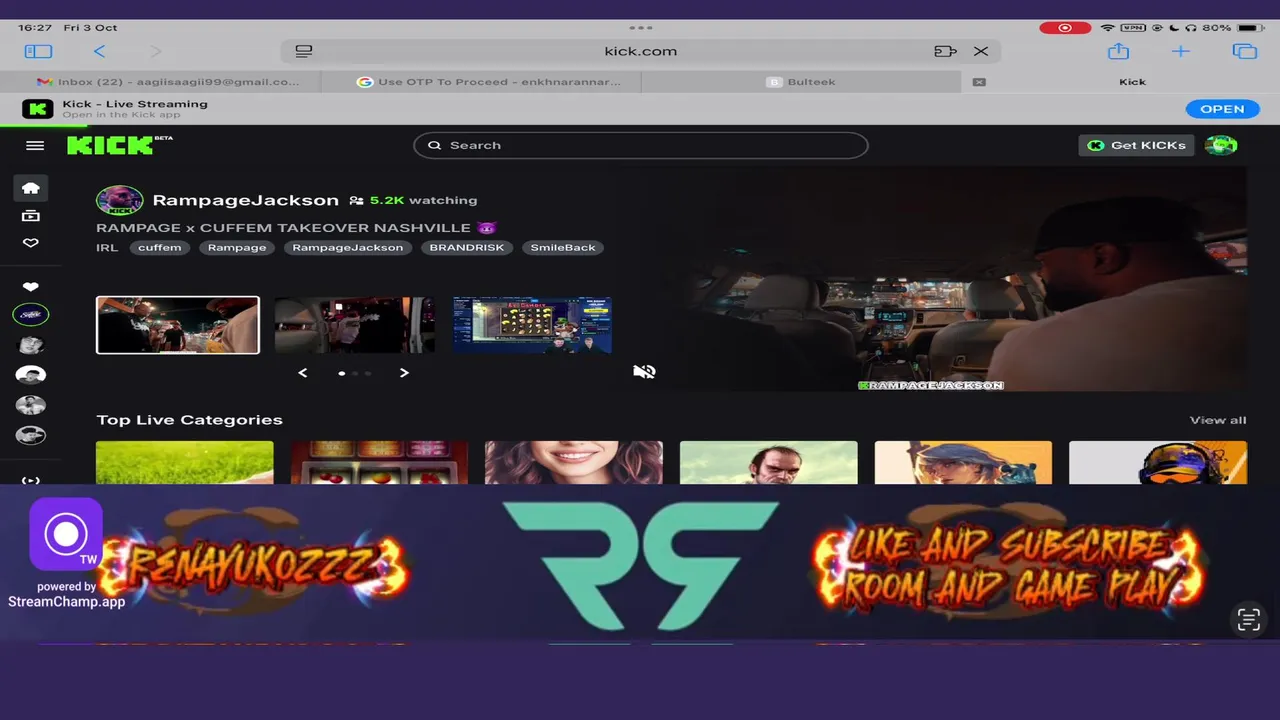
Task: Add a new Safari tab with plus
Action: coord(1181,51)
